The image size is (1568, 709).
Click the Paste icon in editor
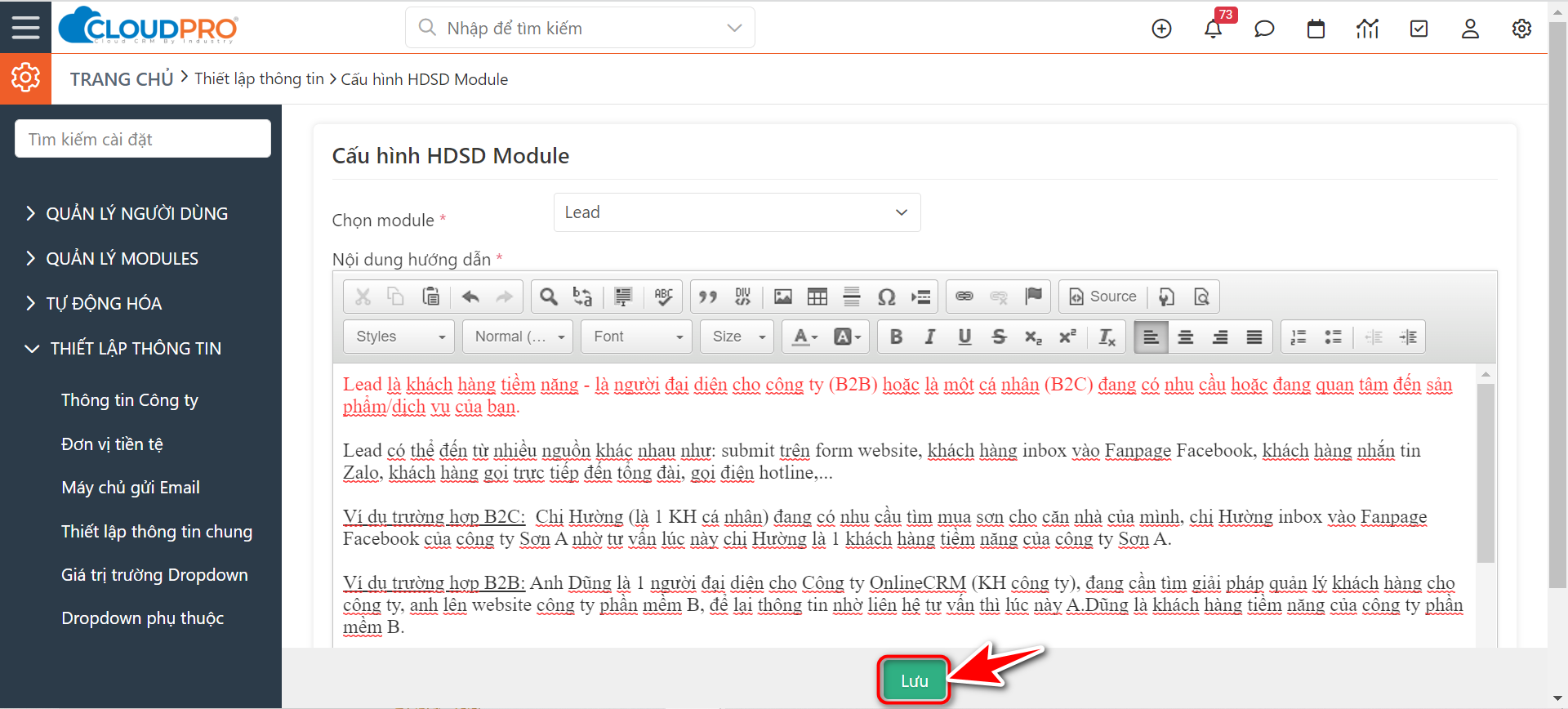click(430, 297)
